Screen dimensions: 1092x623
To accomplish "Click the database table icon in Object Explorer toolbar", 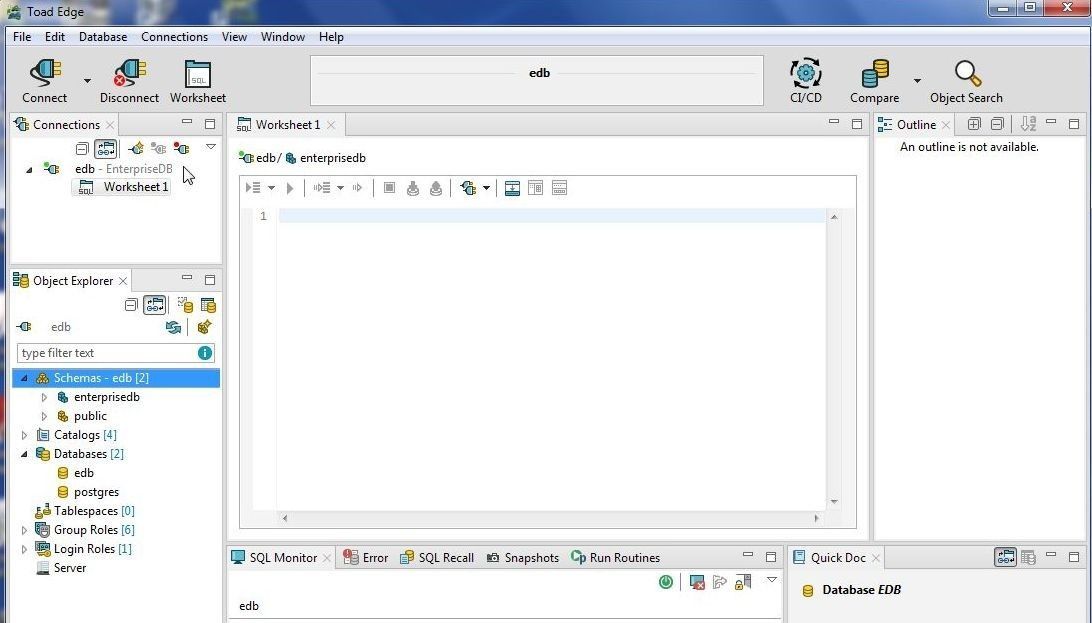I will (208, 305).
